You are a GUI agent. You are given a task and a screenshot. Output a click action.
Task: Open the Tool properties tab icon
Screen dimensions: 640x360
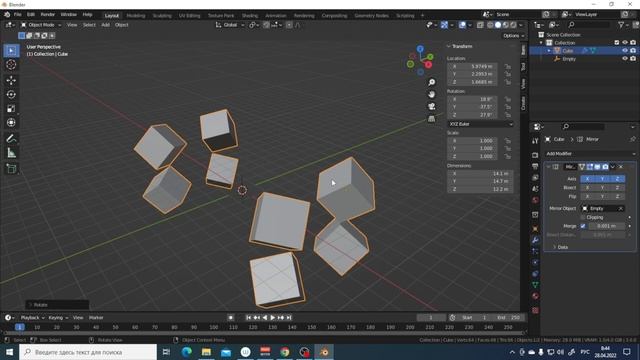[535, 141]
